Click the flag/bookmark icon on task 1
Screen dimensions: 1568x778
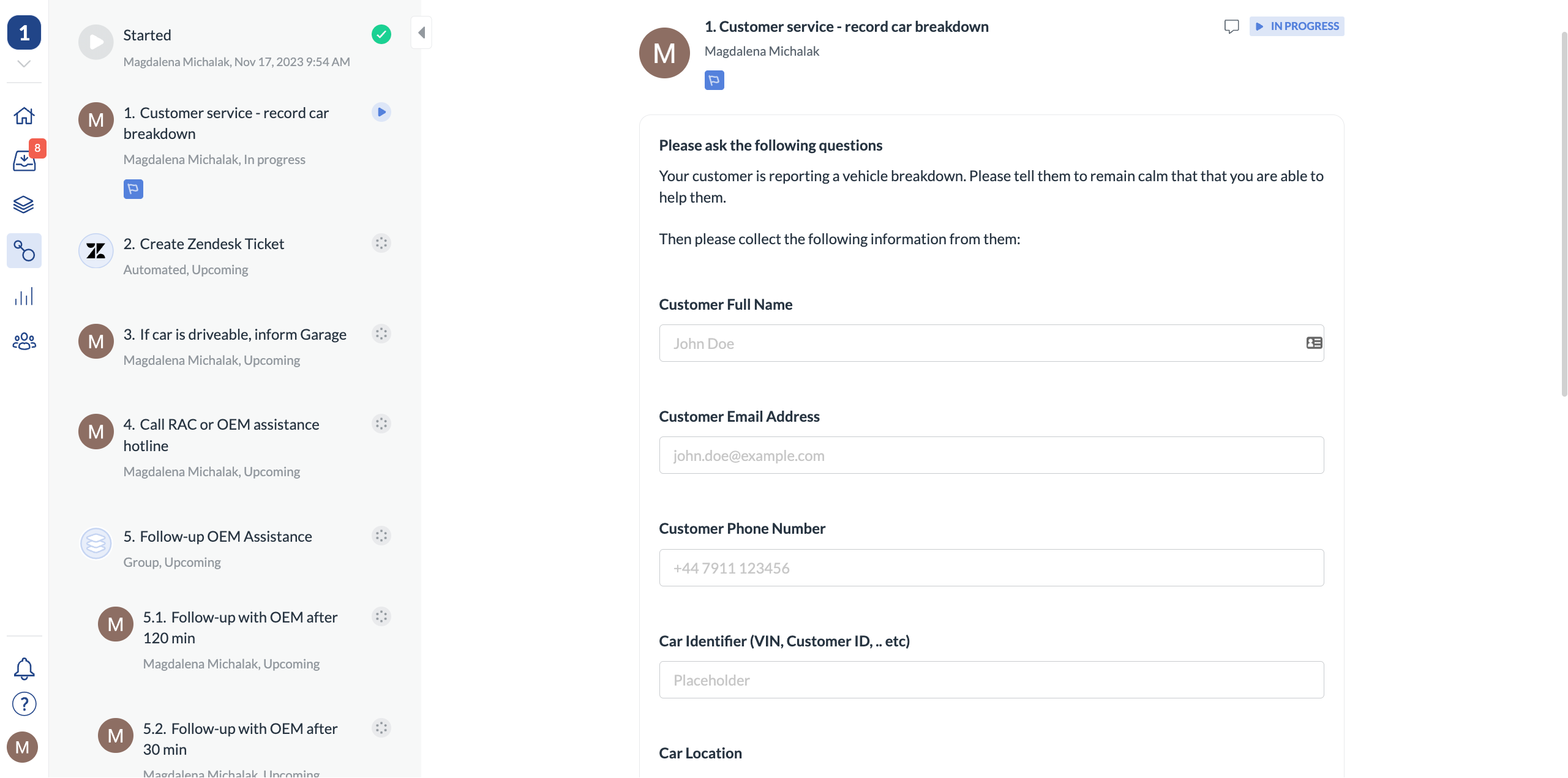pyautogui.click(x=133, y=189)
